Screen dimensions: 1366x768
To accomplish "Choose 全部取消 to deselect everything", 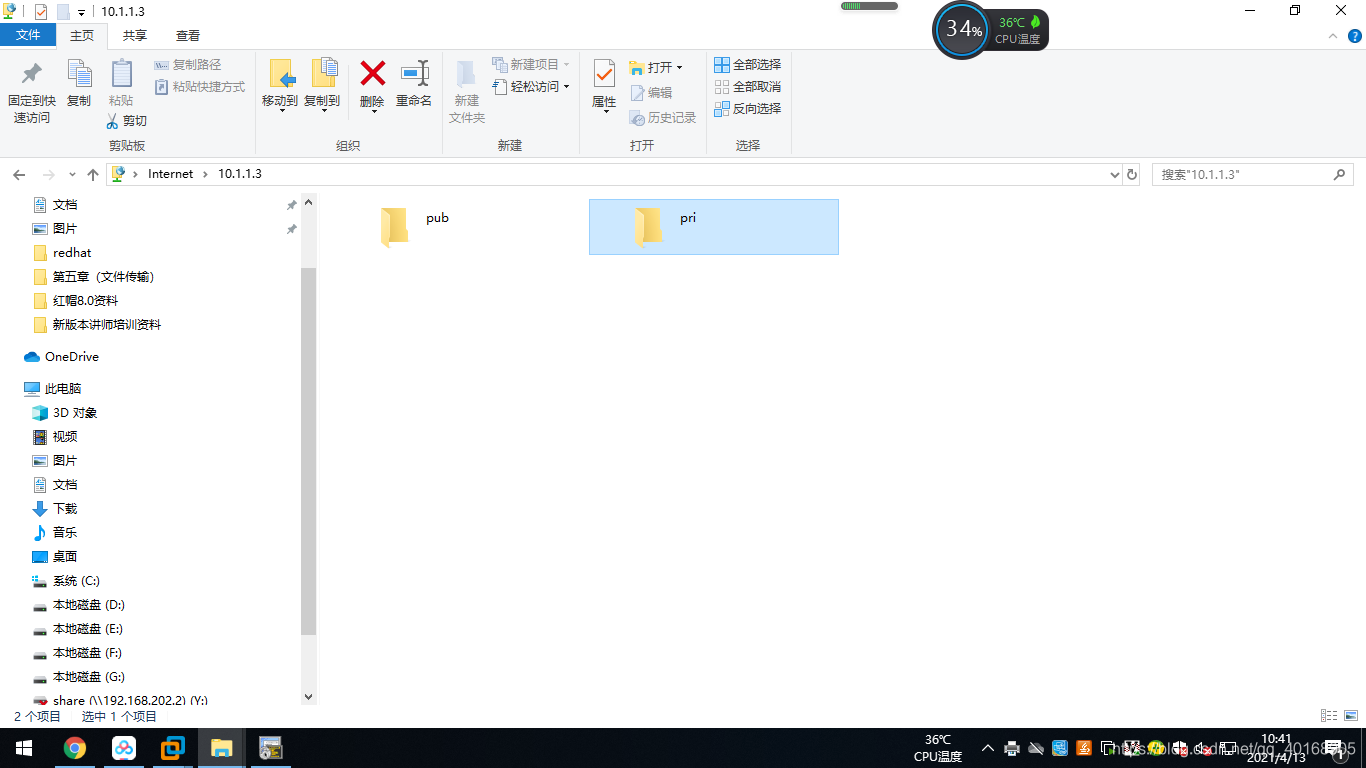I will point(747,87).
